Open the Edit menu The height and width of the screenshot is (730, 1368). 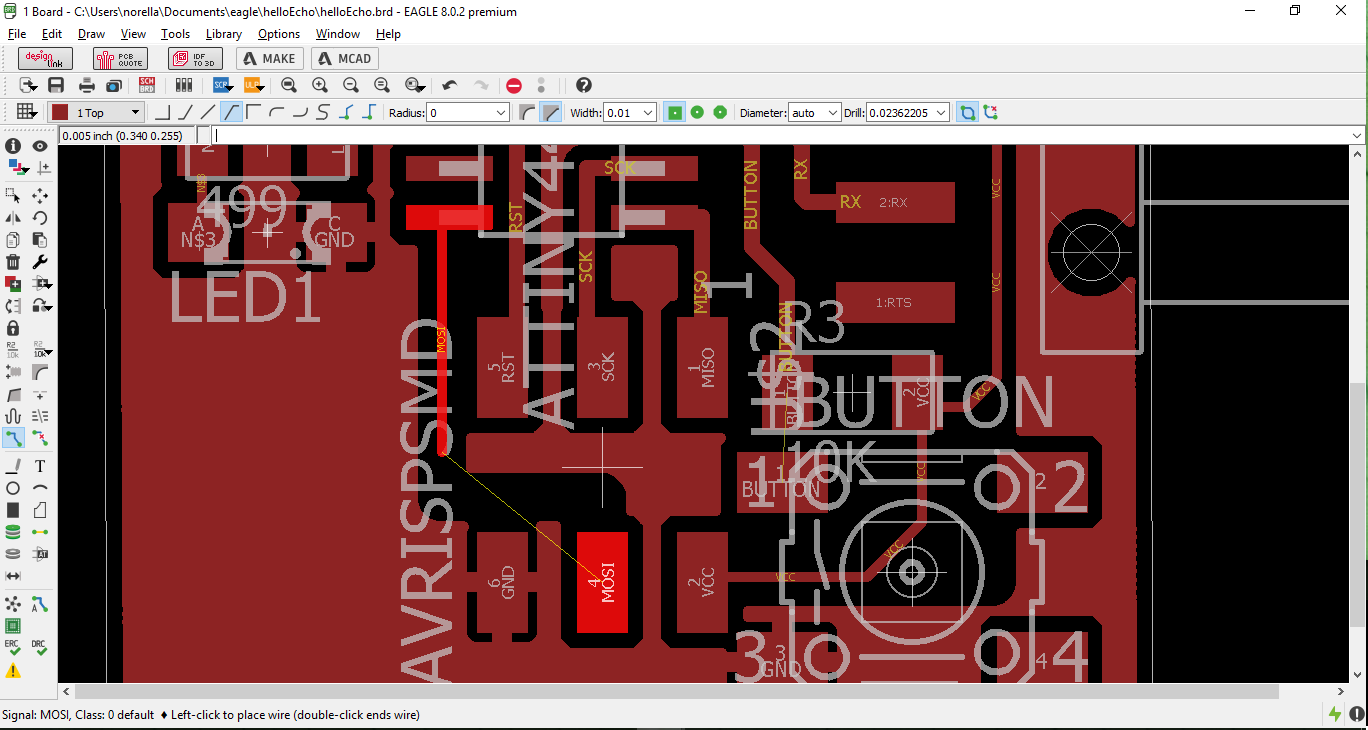pos(52,34)
